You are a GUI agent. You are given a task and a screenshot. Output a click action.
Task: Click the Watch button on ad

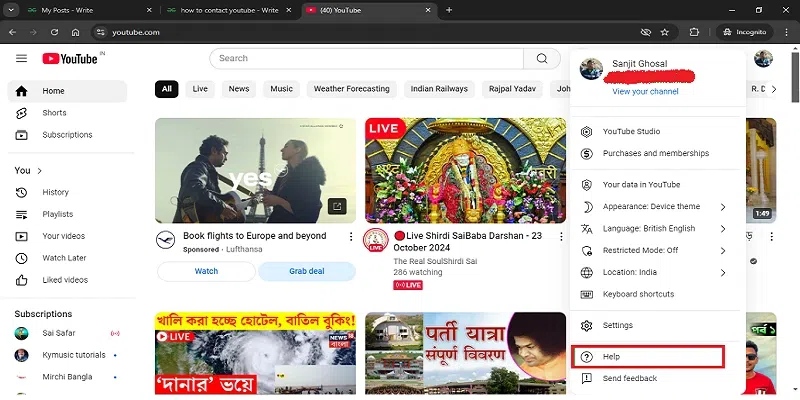pos(206,271)
